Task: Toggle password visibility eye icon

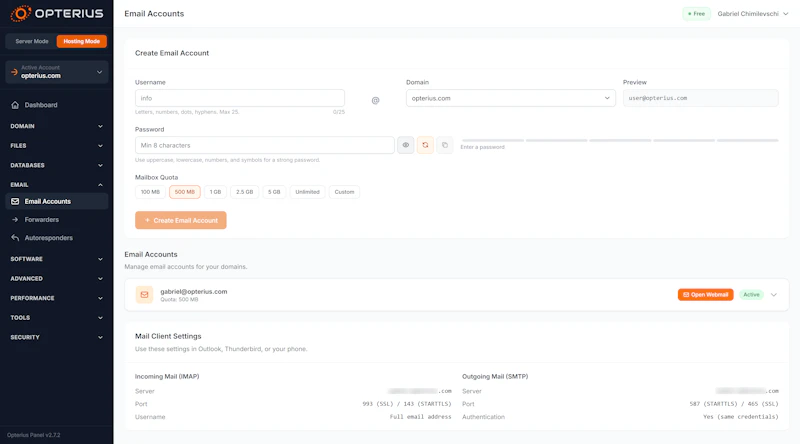Action: tap(406, 145)
